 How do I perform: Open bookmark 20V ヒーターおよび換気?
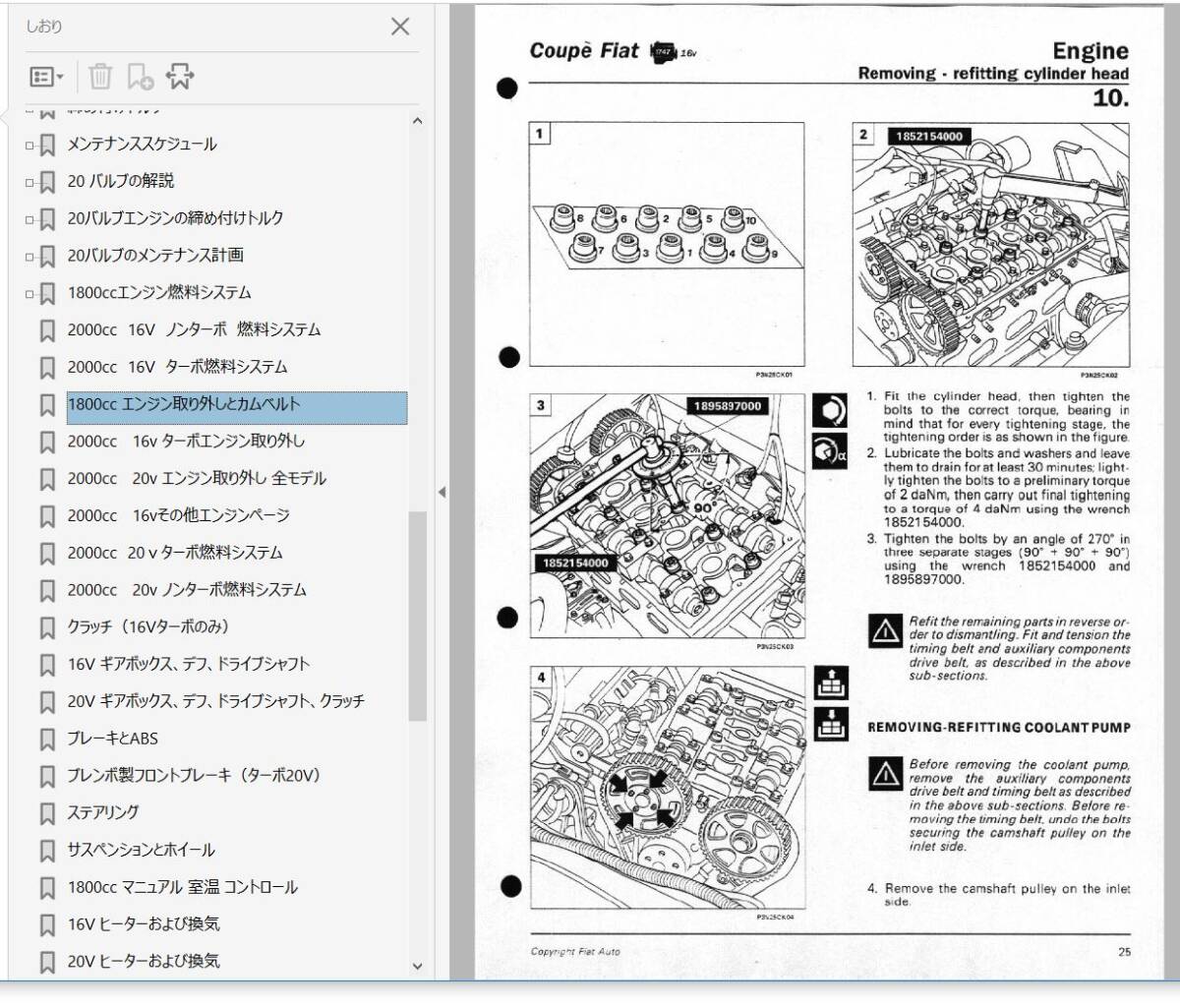[144, 961]
